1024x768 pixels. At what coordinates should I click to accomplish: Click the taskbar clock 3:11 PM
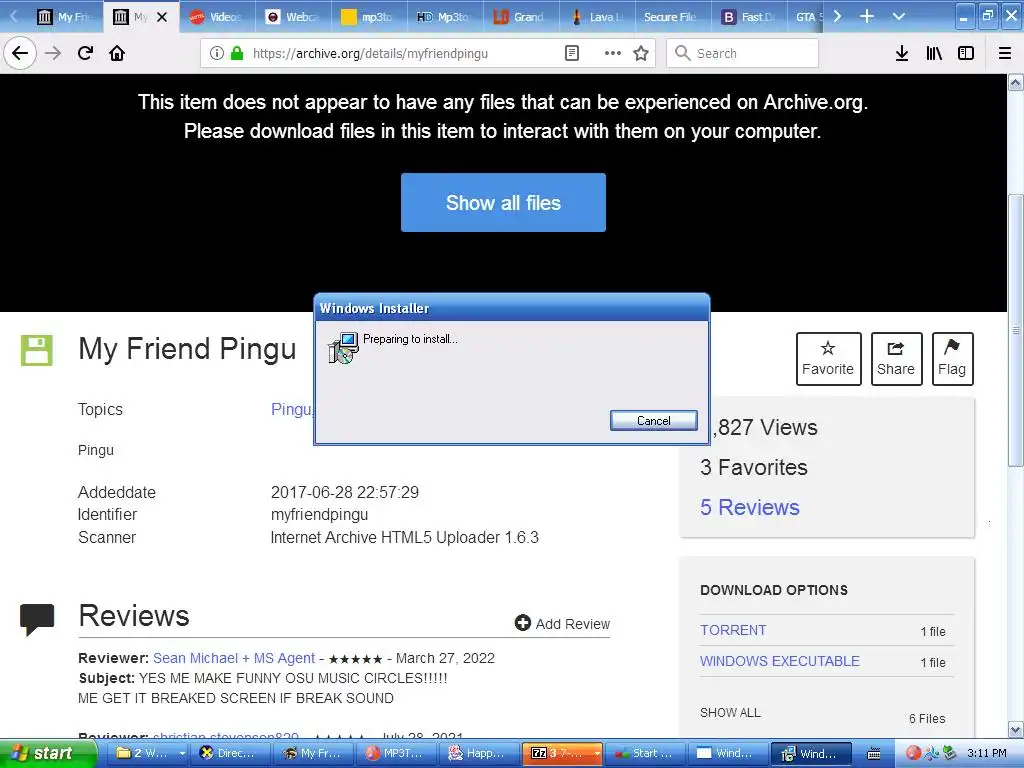pyautogui.click(x=986, y=753)
